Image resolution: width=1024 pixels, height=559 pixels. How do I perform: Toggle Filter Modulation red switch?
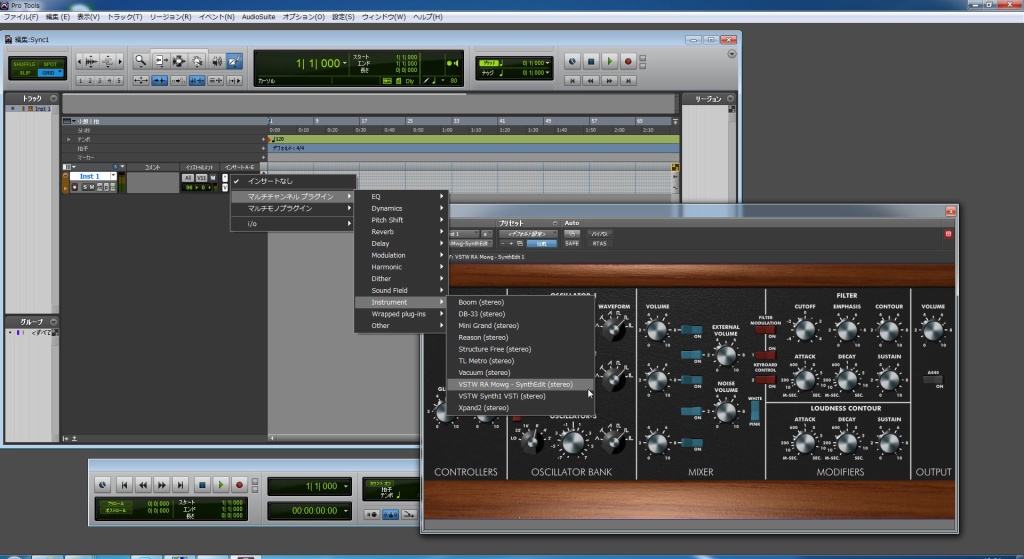(x=765, y=330)
